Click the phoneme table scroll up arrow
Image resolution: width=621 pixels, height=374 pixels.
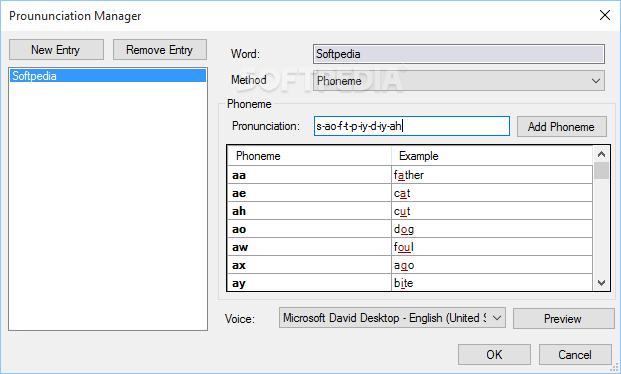[601, 154]
